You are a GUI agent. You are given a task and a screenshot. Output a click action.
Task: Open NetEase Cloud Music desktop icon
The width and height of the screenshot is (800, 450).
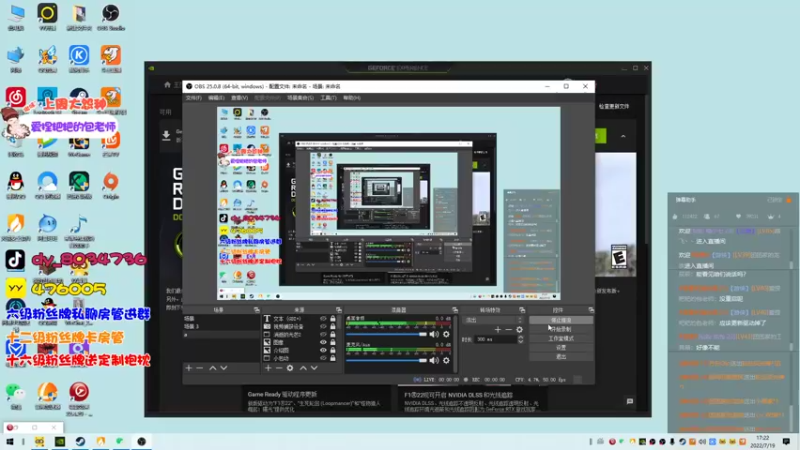click(x=16, y=96)
